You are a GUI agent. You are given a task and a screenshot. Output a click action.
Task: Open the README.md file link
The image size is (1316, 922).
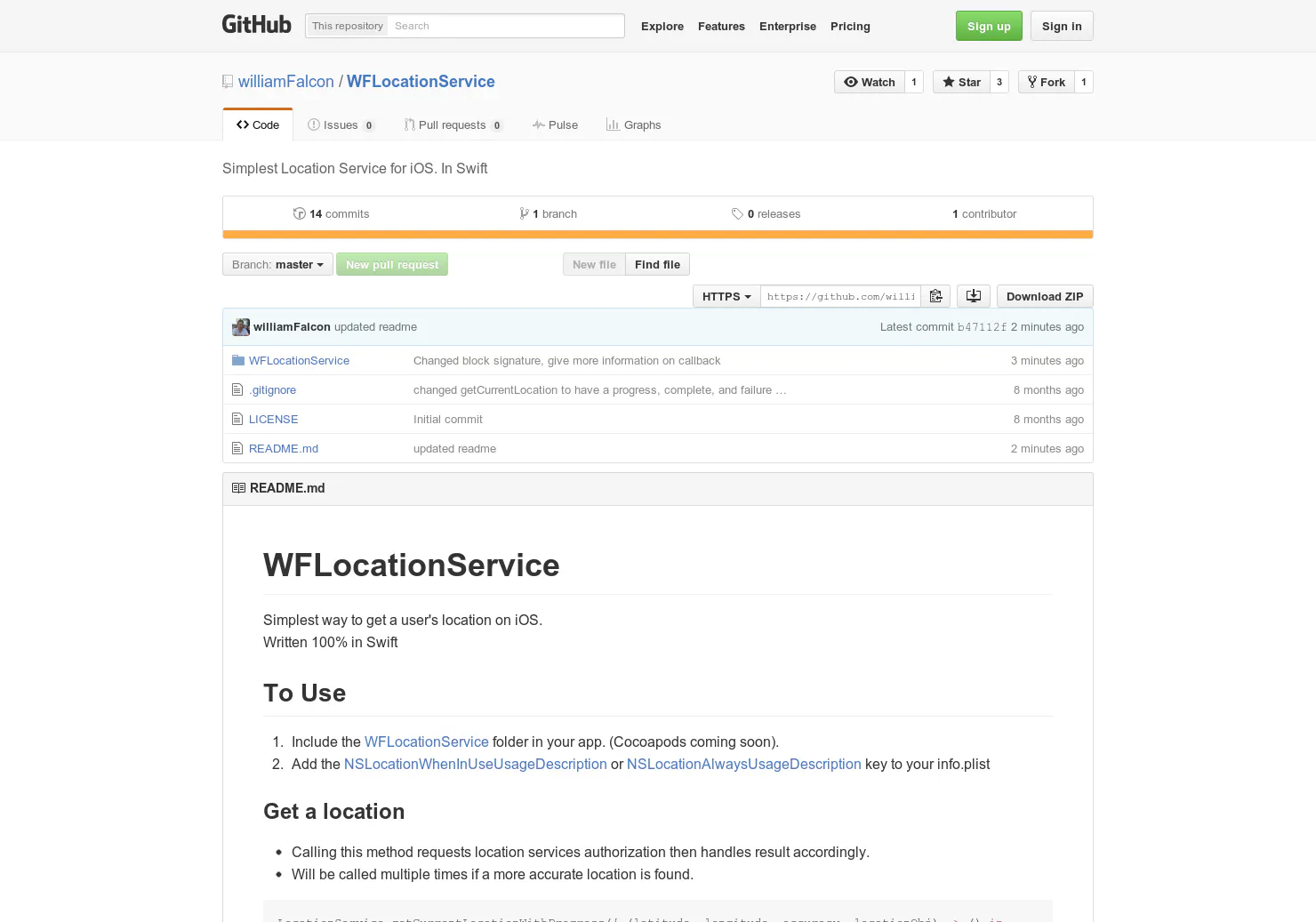[x=284, y=448]
